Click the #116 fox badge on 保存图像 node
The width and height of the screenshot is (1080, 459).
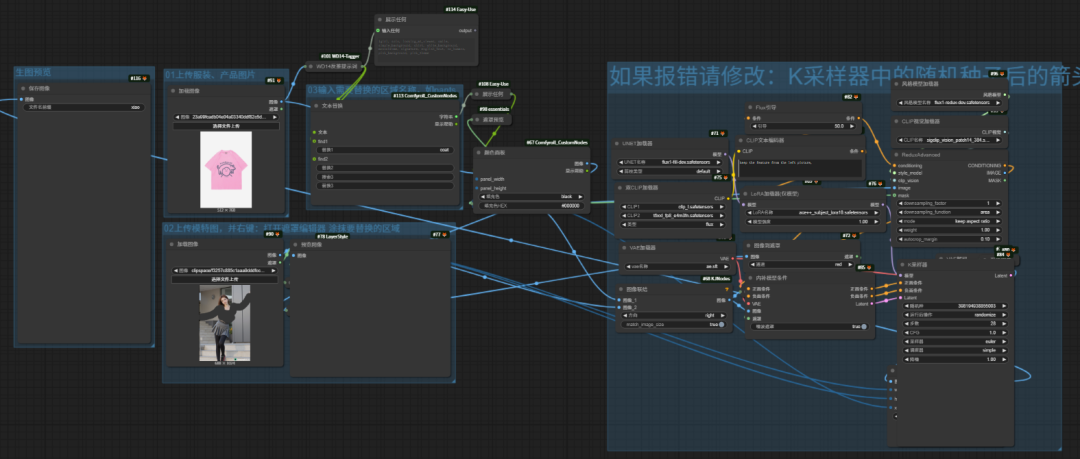pos(139,79)
